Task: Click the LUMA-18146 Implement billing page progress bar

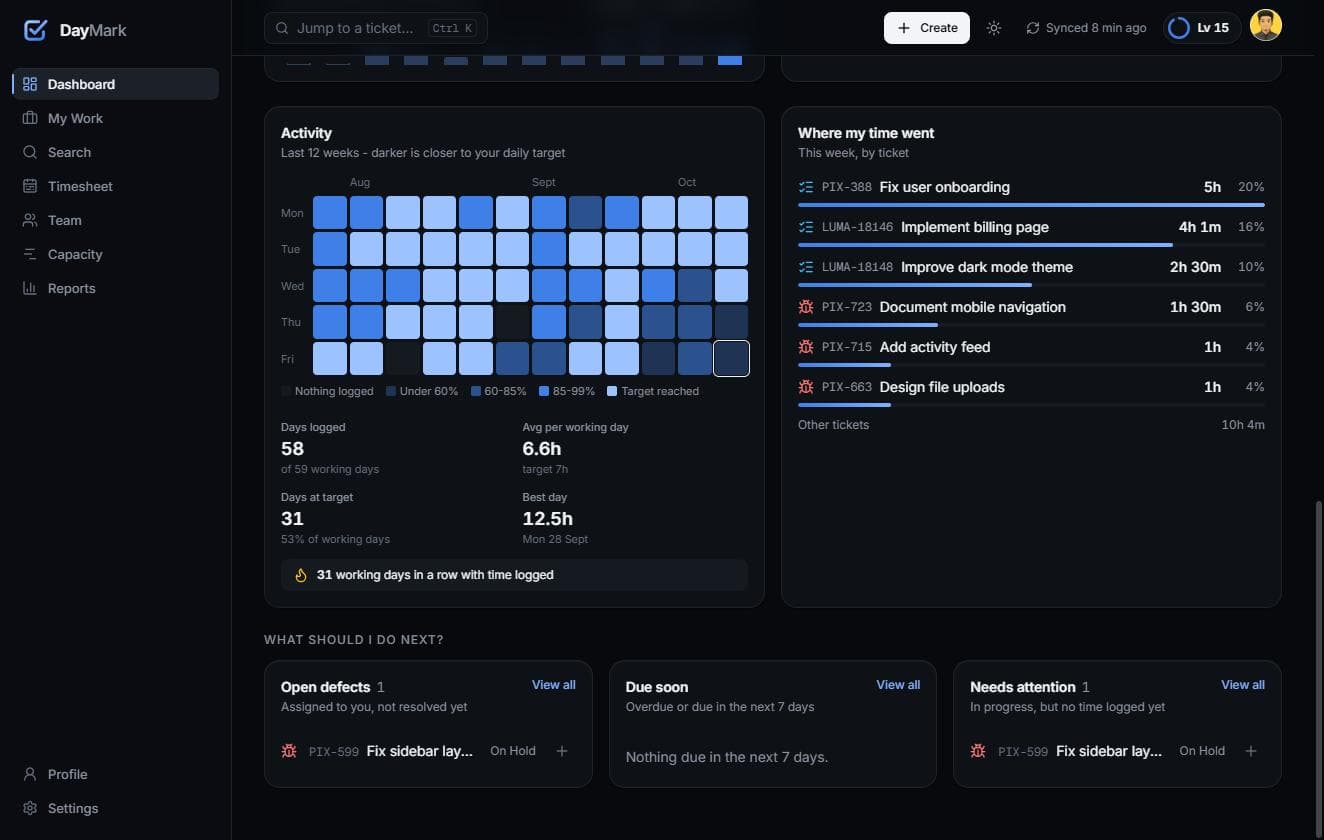Action: point(1031,244)
